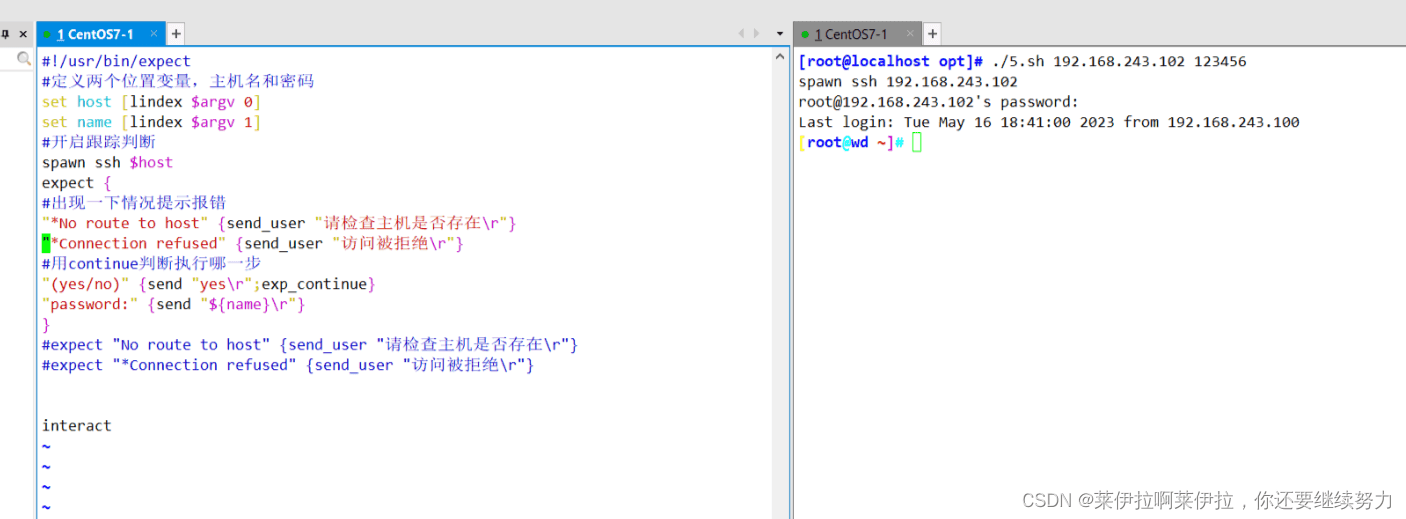Click the green status dot on the right tab
1406x519 pixels.
coord(805,35)
